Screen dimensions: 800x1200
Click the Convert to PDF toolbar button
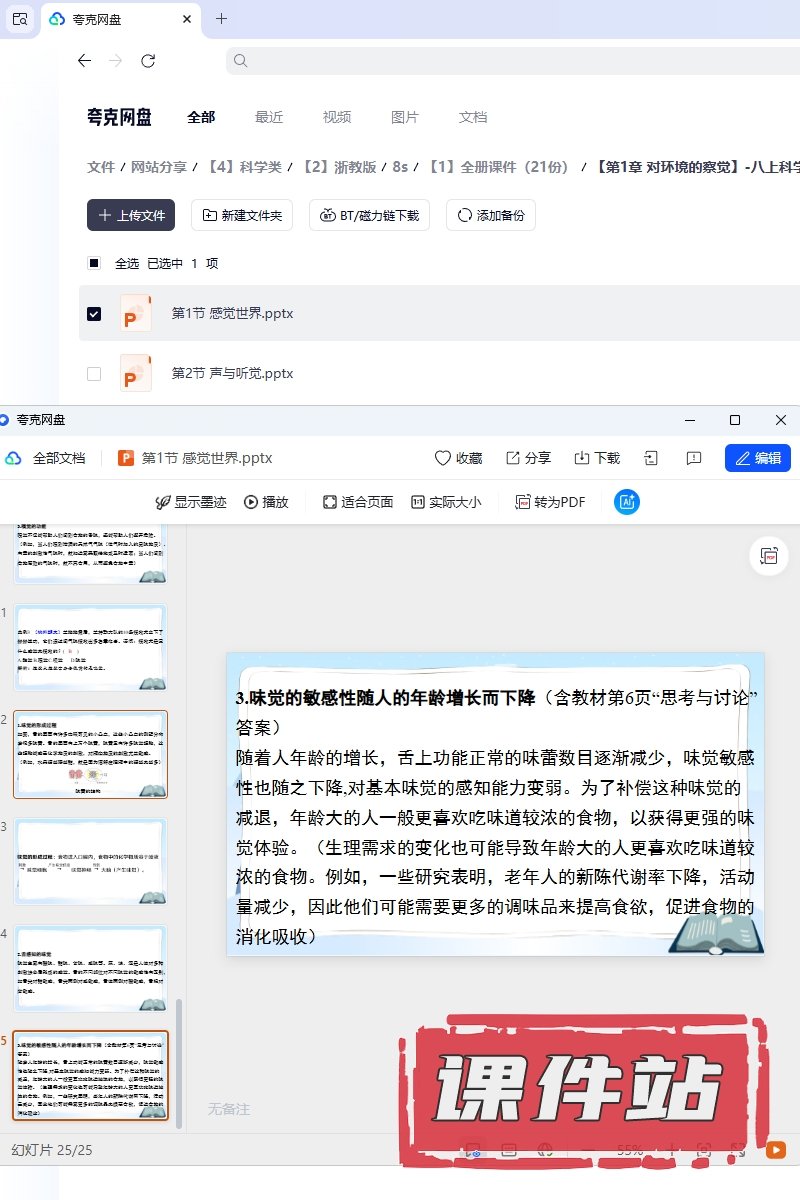pos(550,502)
